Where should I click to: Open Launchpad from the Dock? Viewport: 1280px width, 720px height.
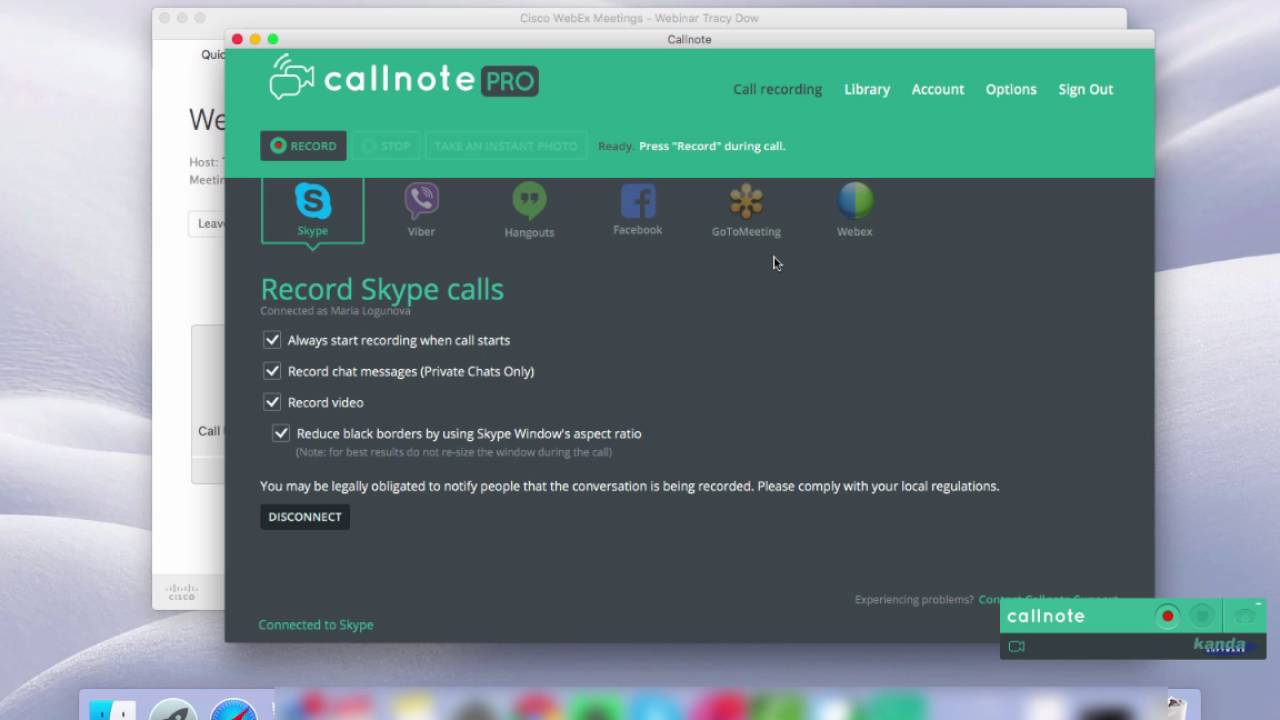pyautogui.click(x=172, y=709)
